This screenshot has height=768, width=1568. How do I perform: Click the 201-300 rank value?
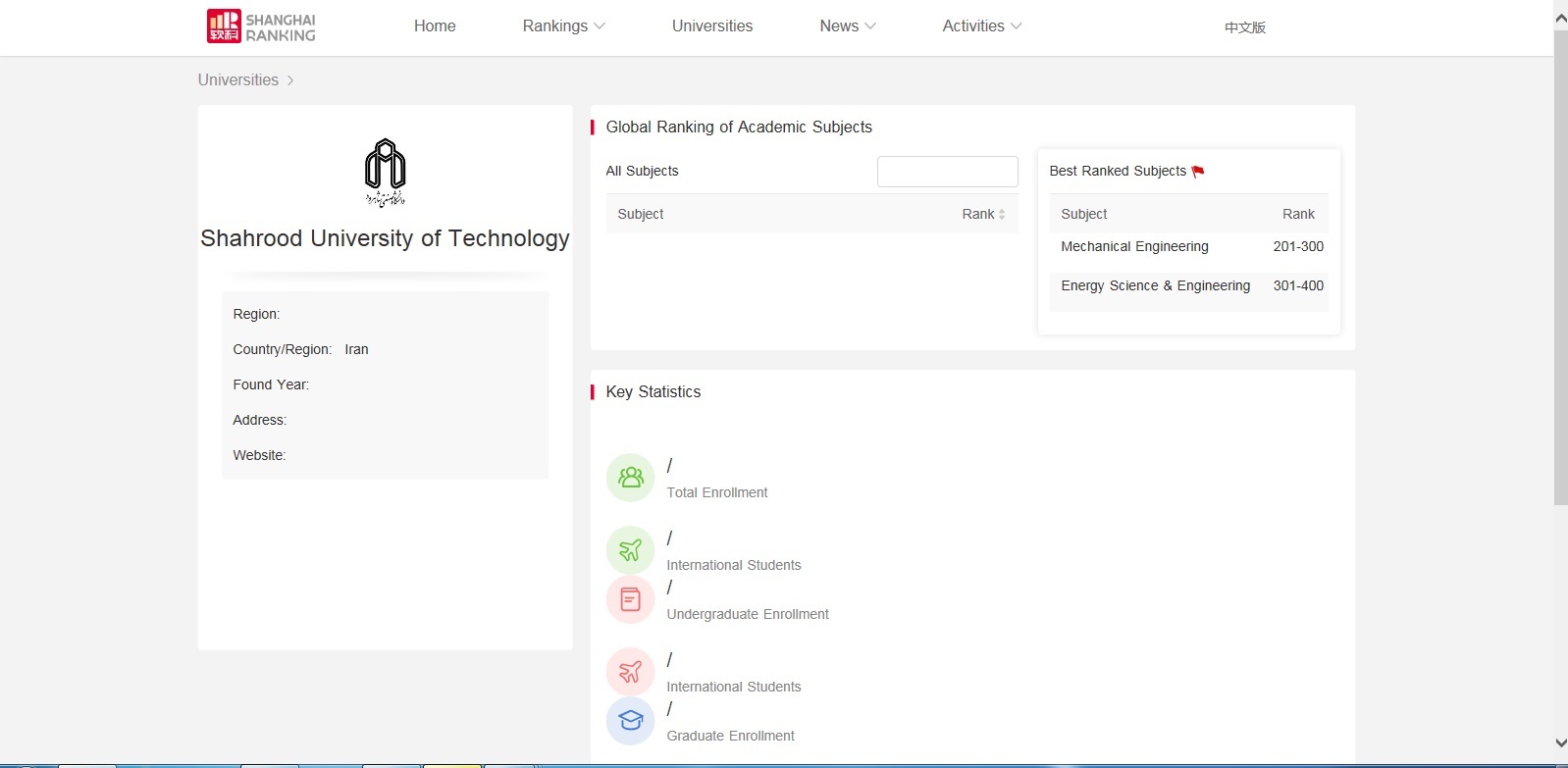click(1298, 247)
